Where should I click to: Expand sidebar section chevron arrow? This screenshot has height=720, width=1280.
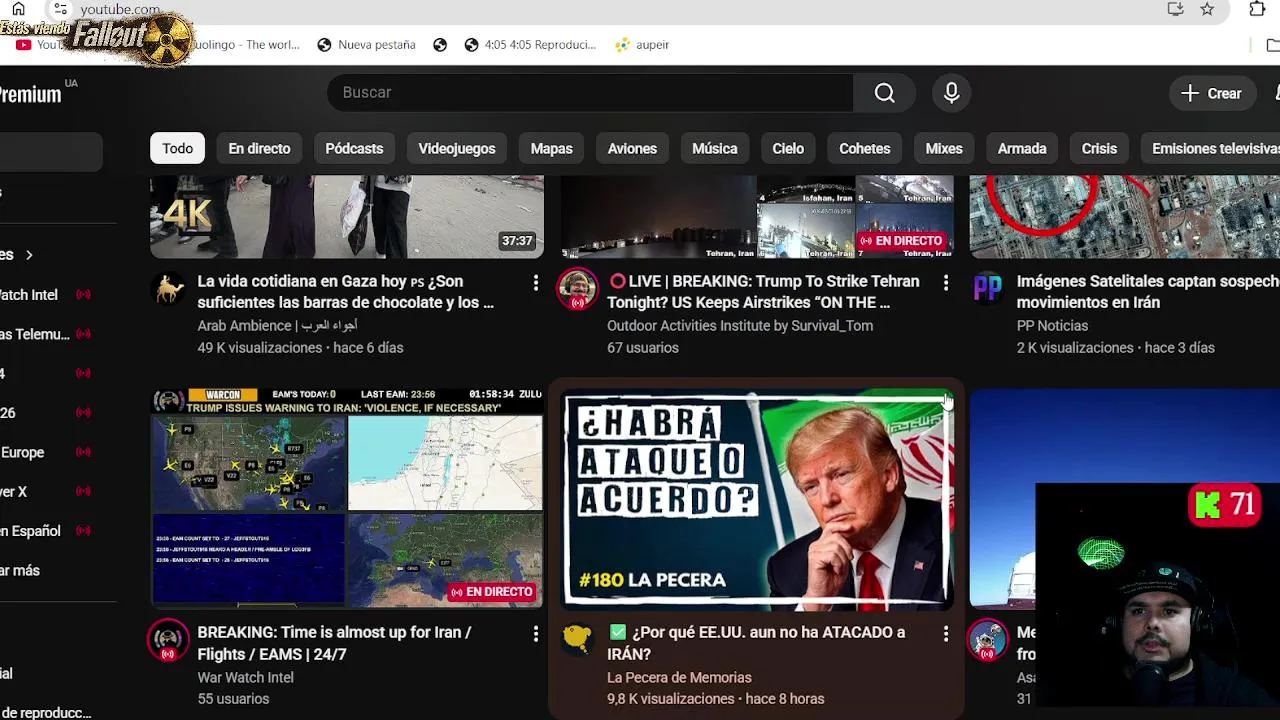click(x=29, y=255)
